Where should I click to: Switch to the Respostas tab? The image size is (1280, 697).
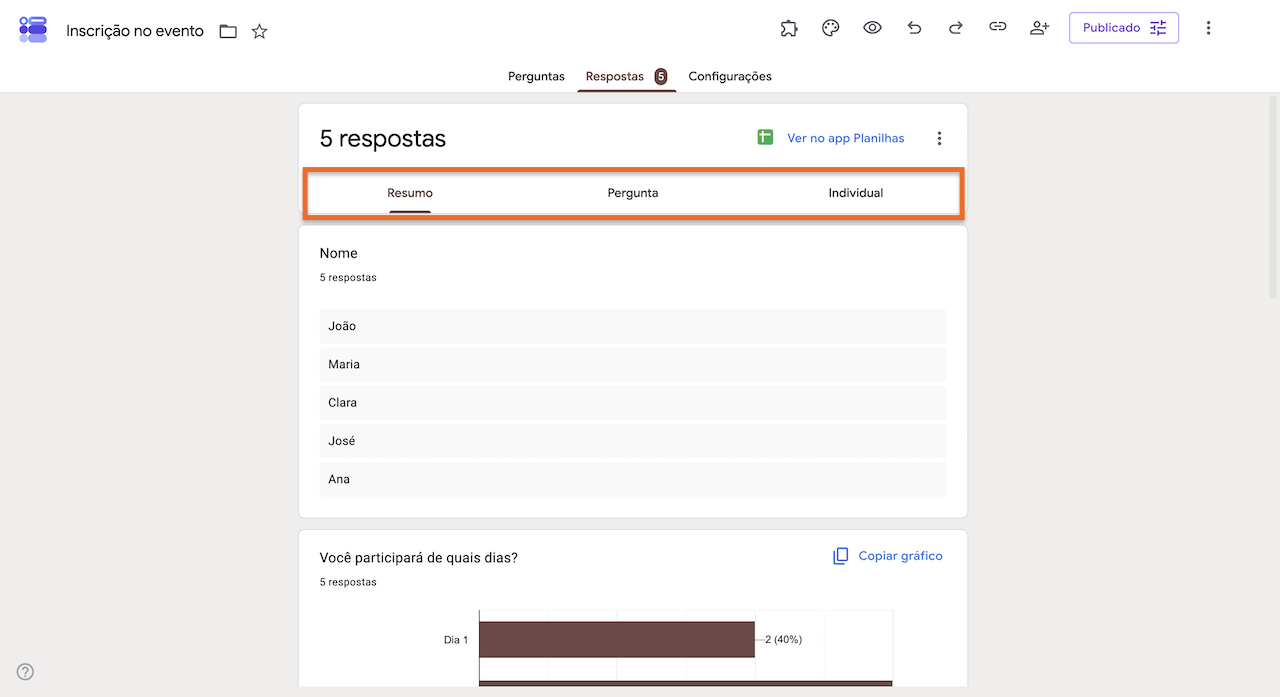(x=626, y=76)
